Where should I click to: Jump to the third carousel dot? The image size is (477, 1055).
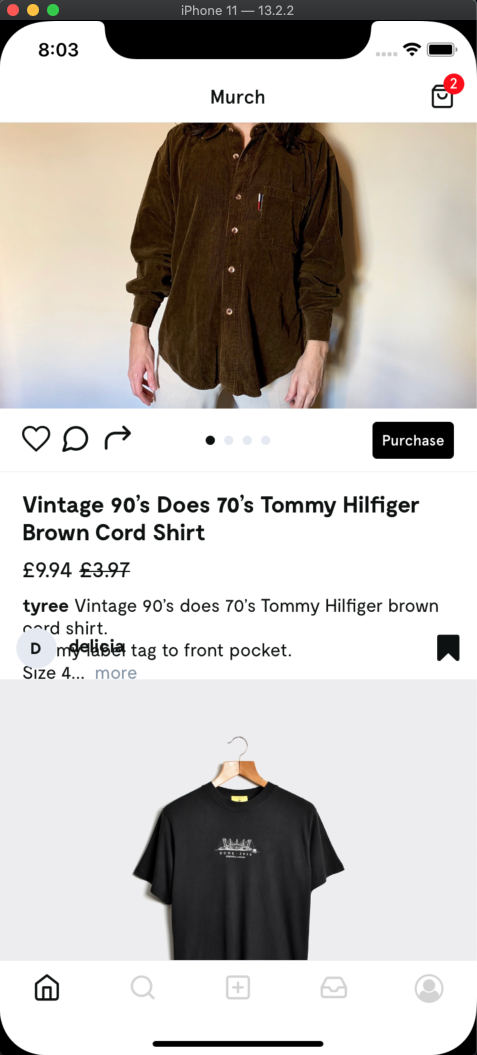[x=247, y=440]
